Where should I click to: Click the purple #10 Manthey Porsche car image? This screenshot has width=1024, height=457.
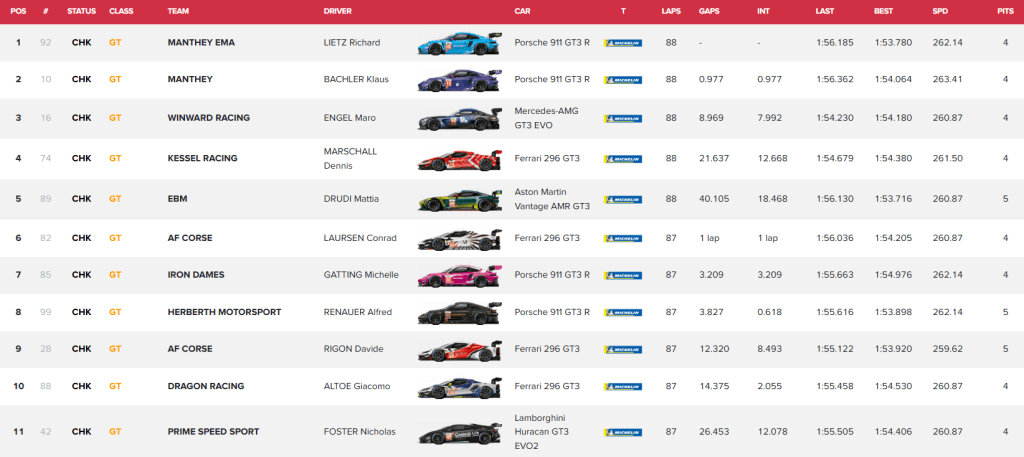click(x=460, y=80)
